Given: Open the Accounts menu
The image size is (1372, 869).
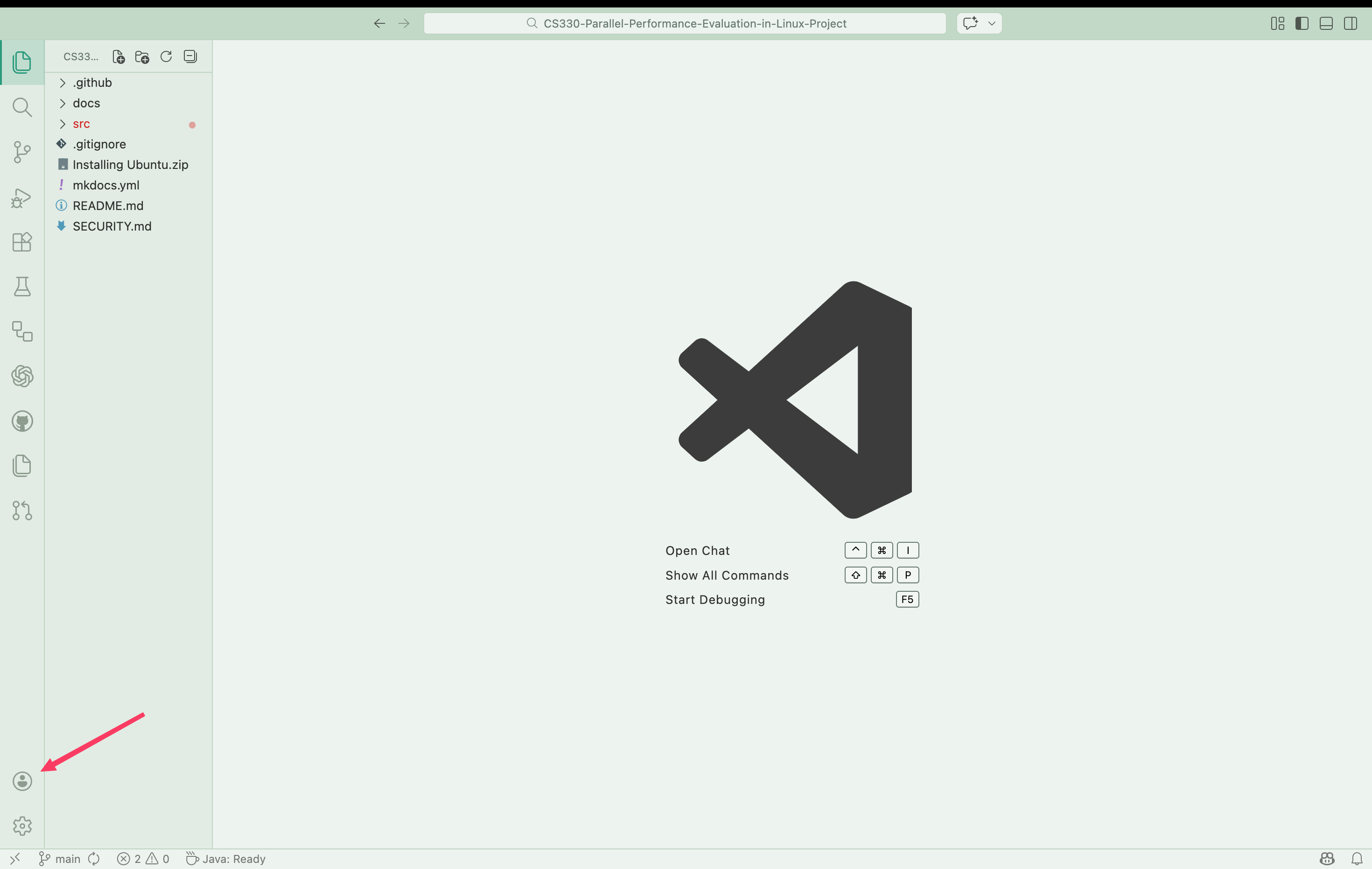Looking at the screenshot, I should pyautogui.click(x=21, y=781).
